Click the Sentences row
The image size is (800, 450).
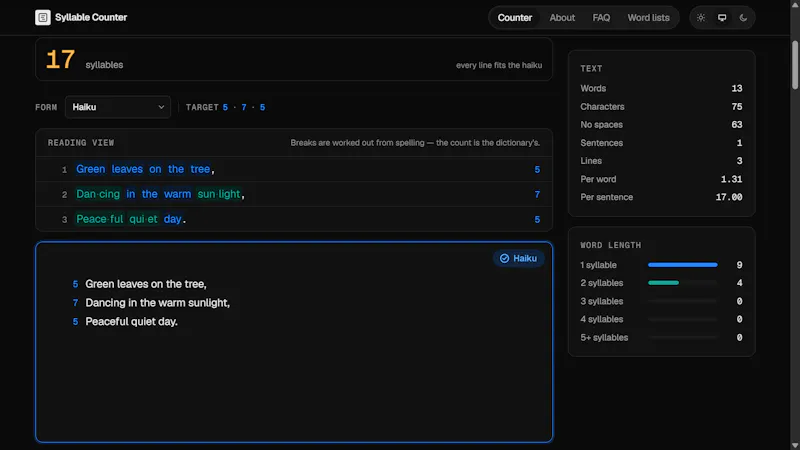(661, 143)
